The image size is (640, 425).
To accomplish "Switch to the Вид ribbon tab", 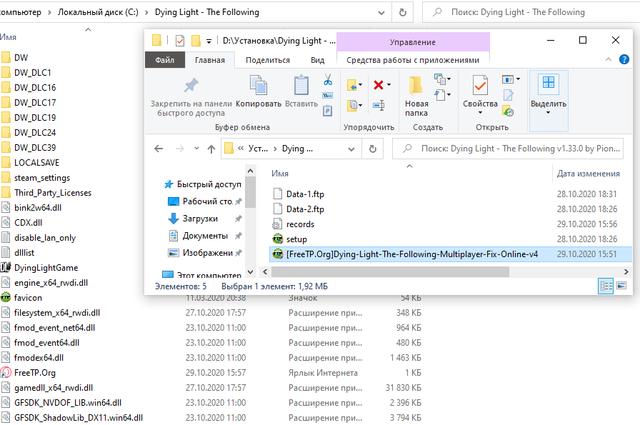I will [x=317, y=60].
